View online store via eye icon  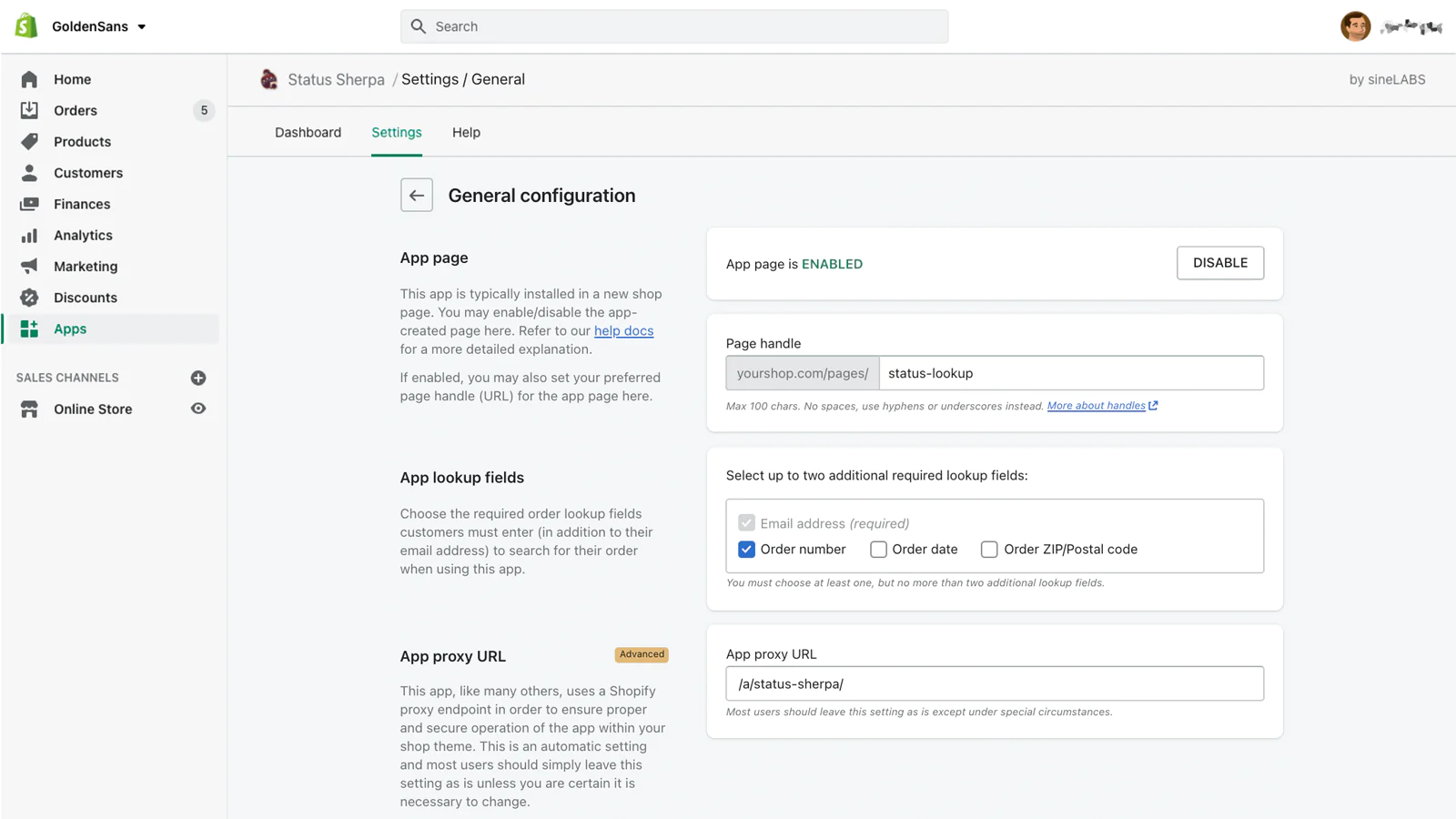point(198,409)
